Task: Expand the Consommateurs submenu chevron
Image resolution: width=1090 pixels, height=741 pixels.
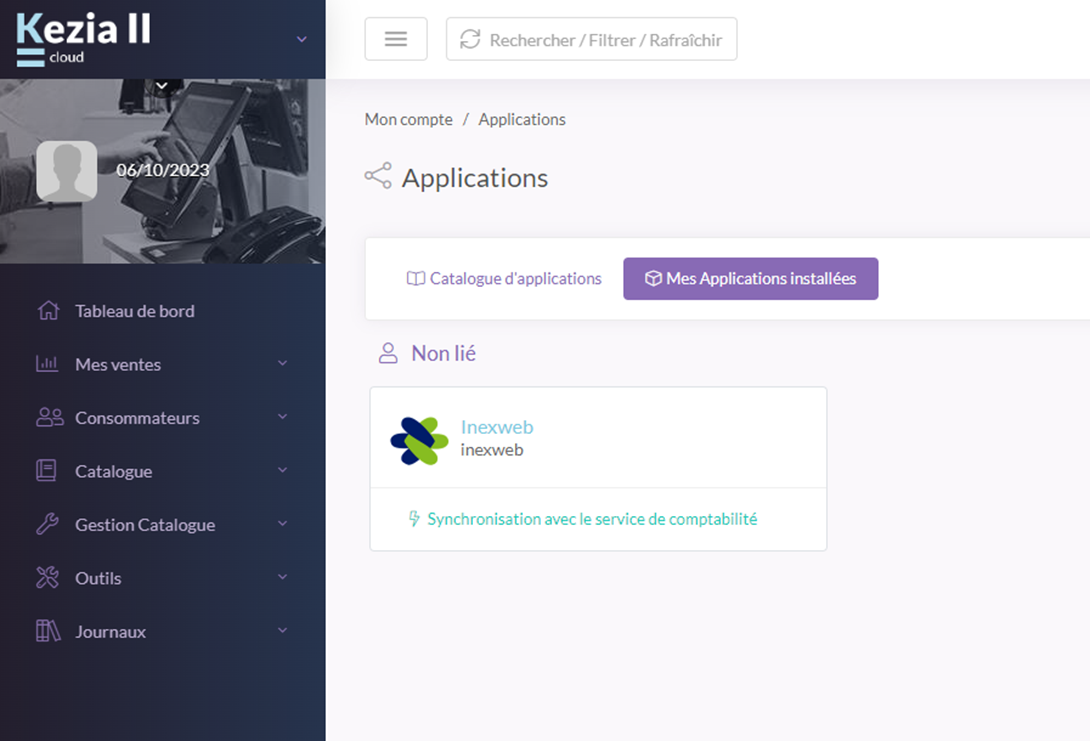Action: [x=282, y=417]
